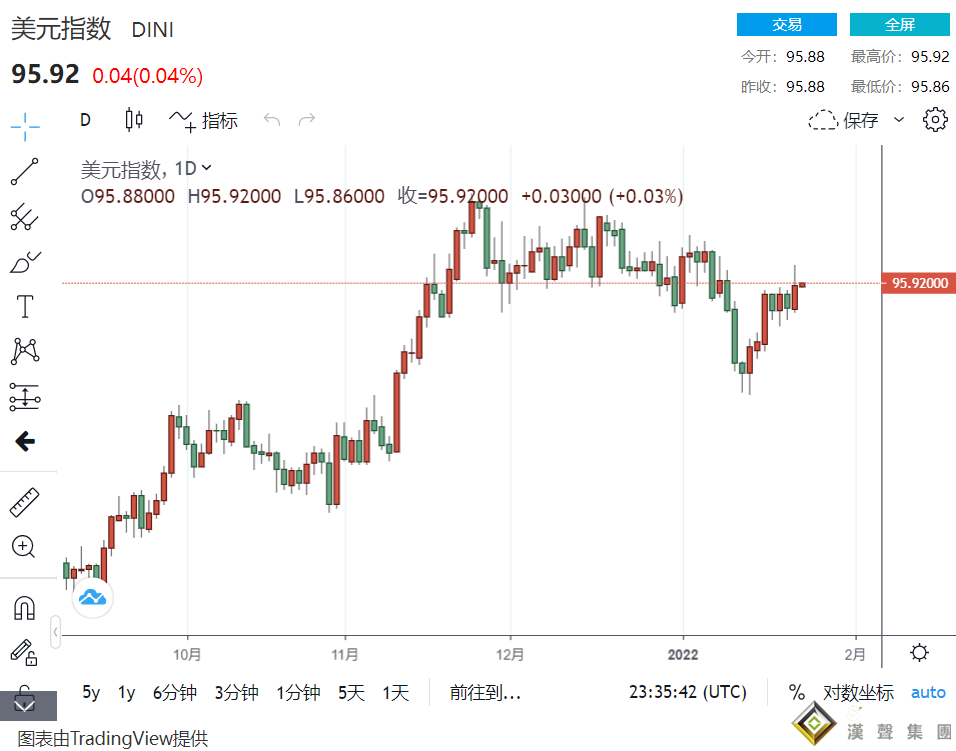Screen dimensions: 956x751
Task: Select the pitchfork drawing tool
Action: tap(25, 216)
